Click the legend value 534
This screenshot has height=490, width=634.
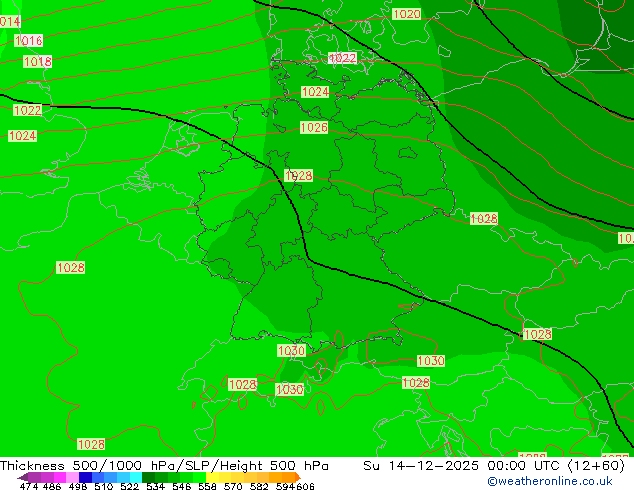pos(155,486)
